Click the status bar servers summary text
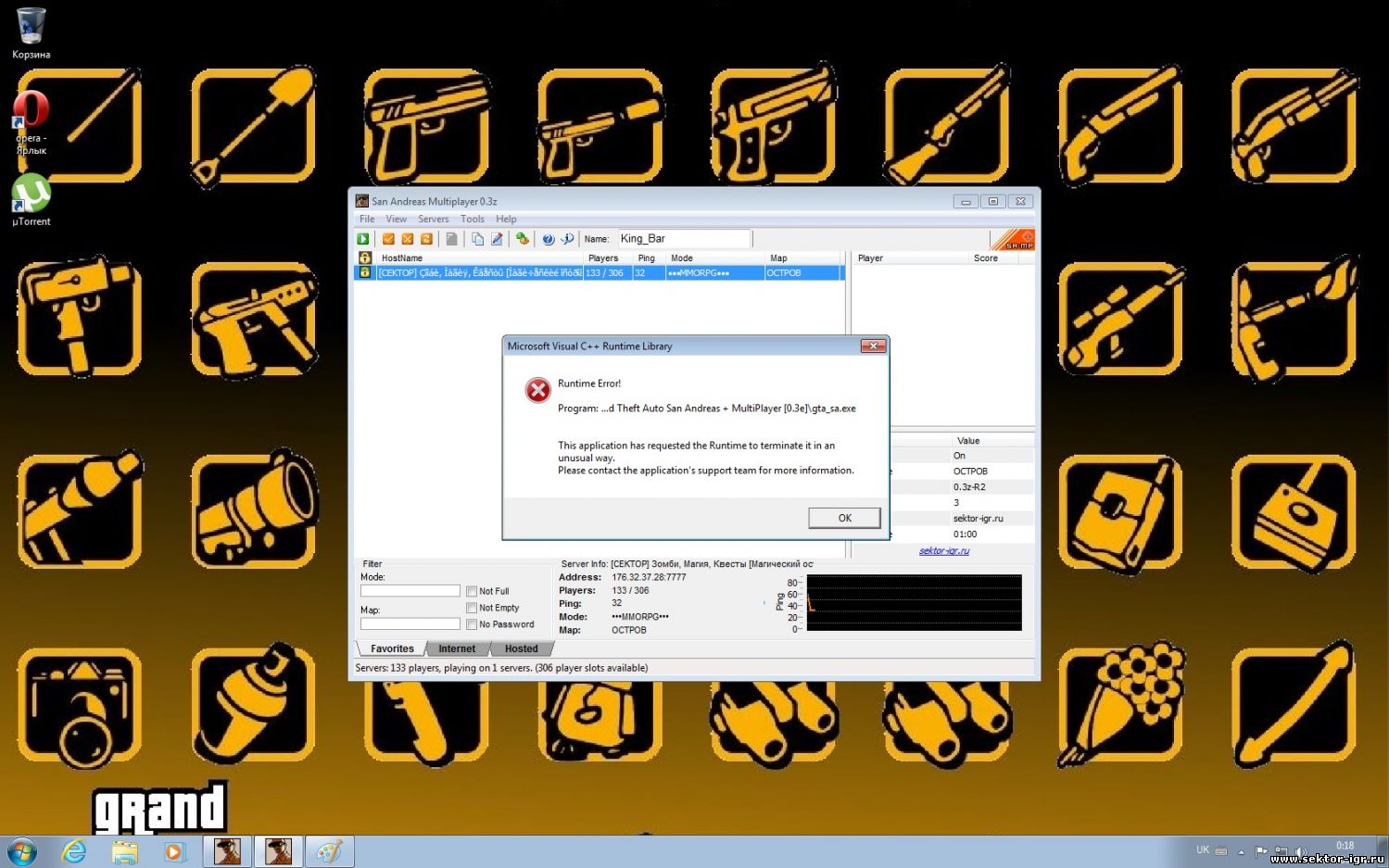 point(501,667)
